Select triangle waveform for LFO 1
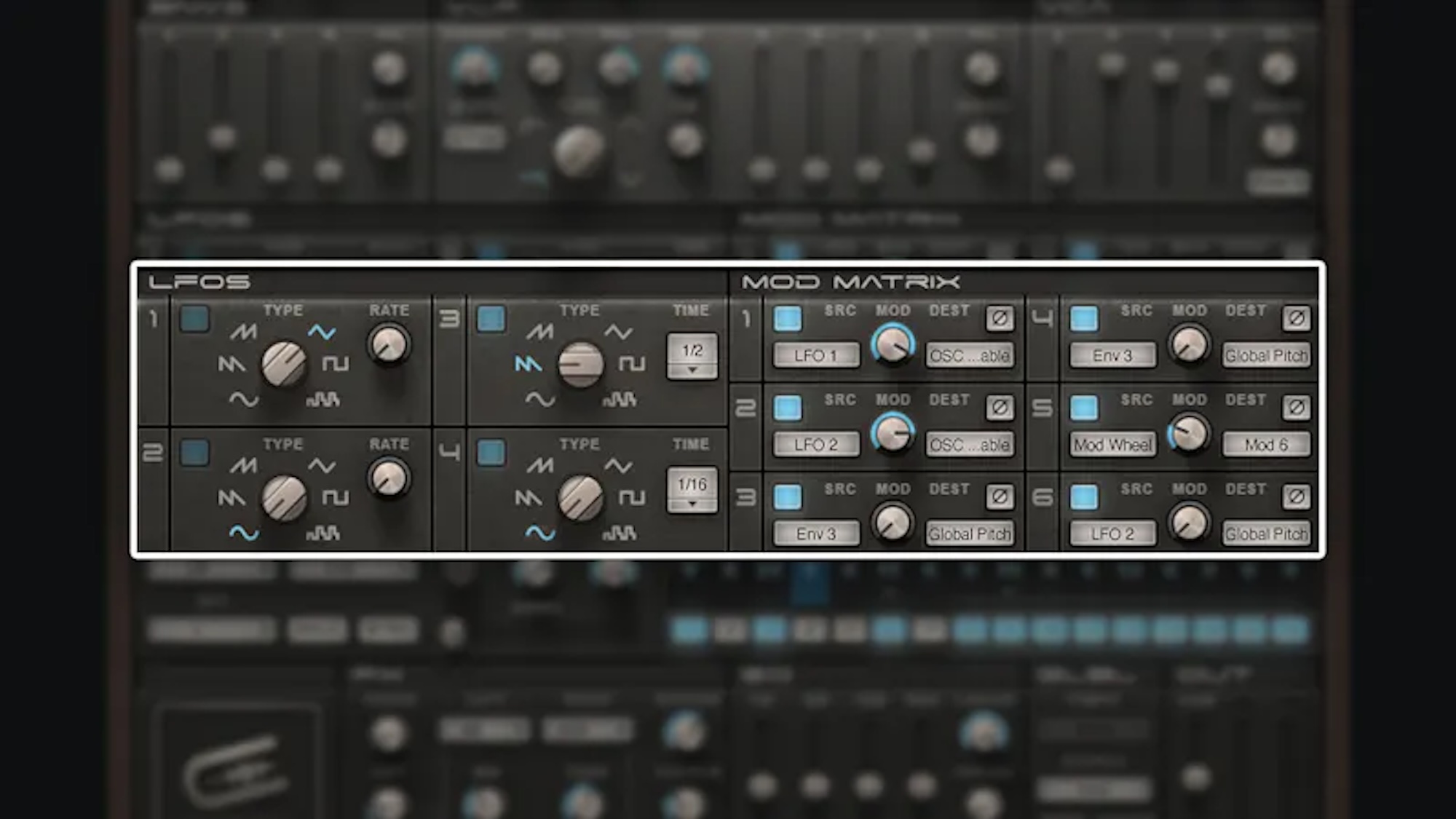This screenshot has height=819, width=1456. coord(322,333)
